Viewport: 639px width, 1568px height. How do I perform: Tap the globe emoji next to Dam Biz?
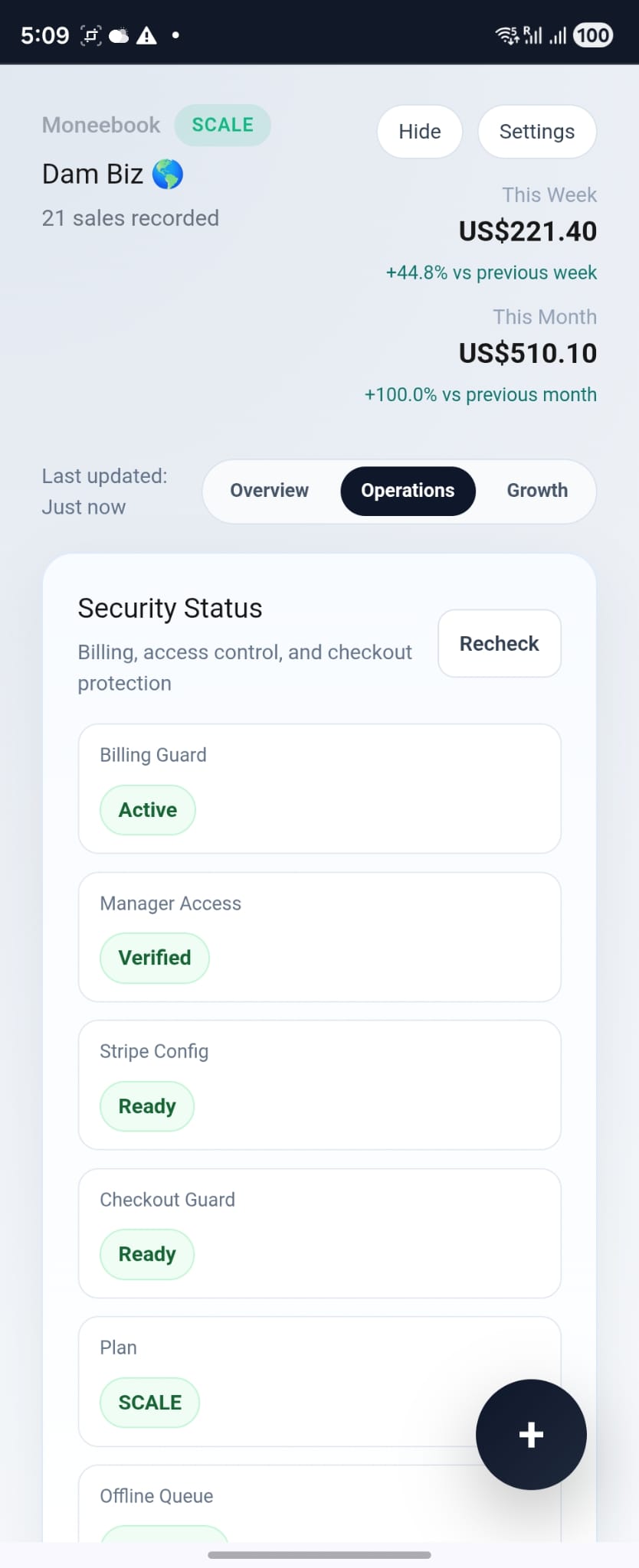point(169,174)
